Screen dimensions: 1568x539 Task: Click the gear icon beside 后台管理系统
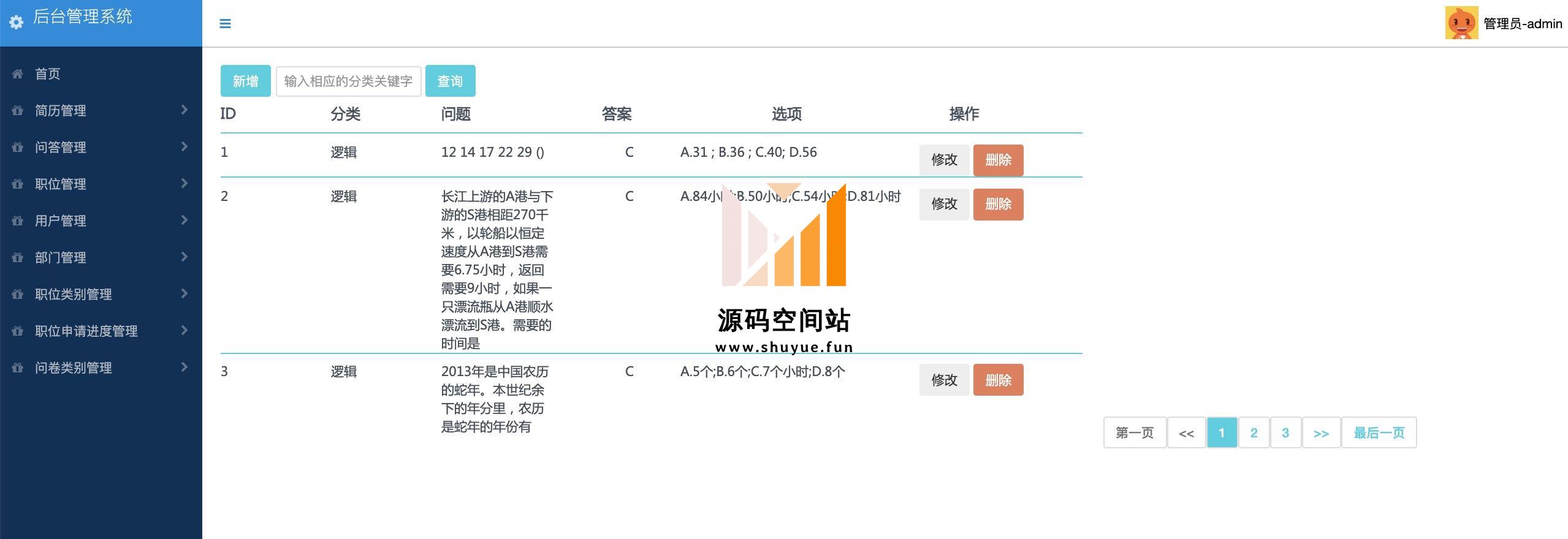(17, 23)
